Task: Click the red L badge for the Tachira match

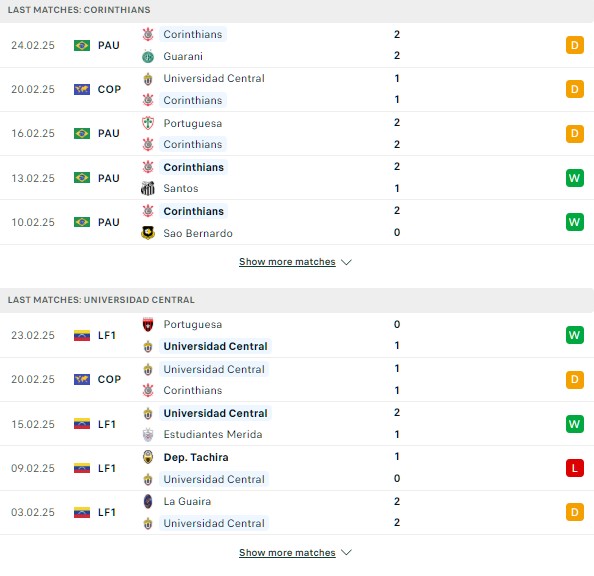Action: tap(575, 468)
